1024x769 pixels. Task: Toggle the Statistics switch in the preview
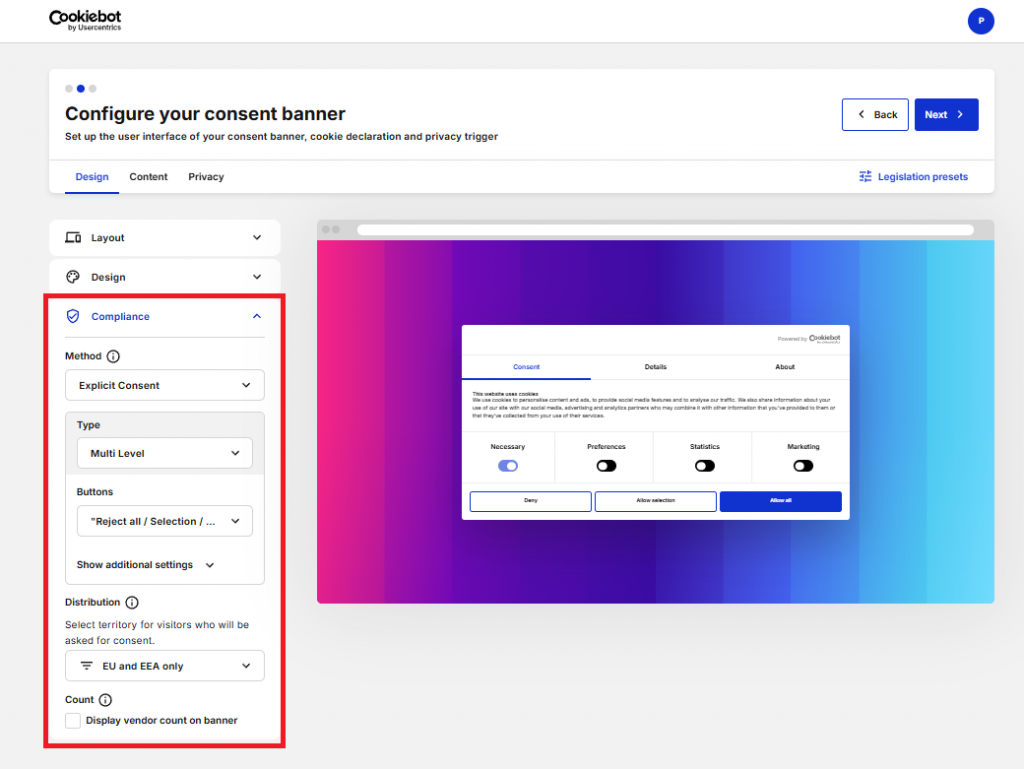pyautogui.click(x=704, y=465)
